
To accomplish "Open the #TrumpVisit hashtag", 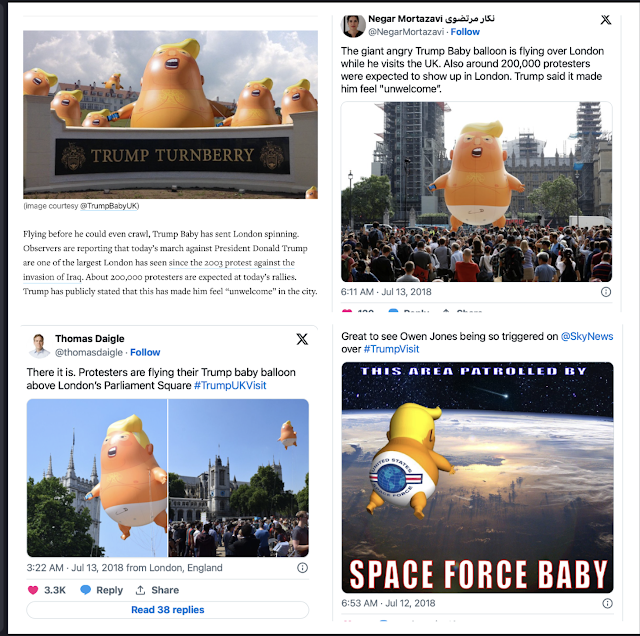I will point(391,349).
